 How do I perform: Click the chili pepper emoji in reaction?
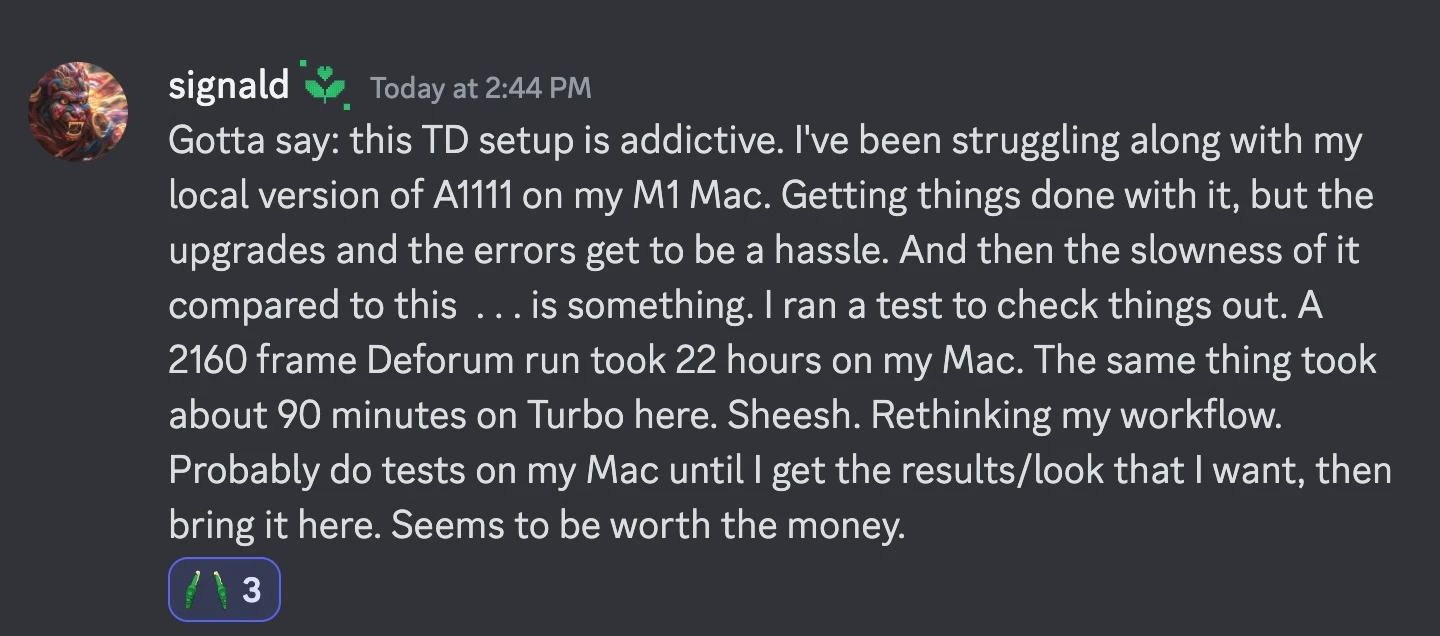pyautogui.click(x=205, y=590)
